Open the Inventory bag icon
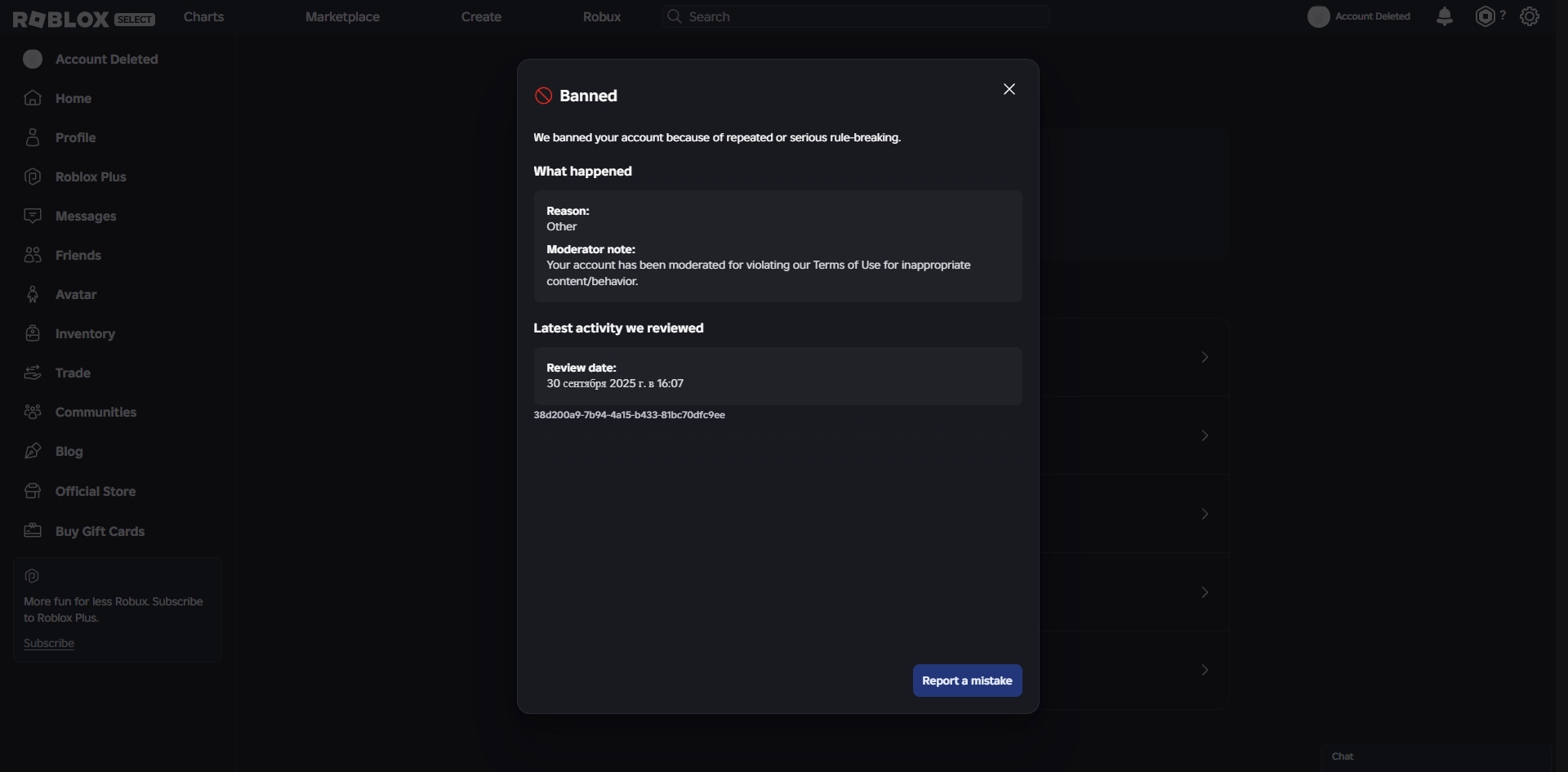 tap(33, 333)
